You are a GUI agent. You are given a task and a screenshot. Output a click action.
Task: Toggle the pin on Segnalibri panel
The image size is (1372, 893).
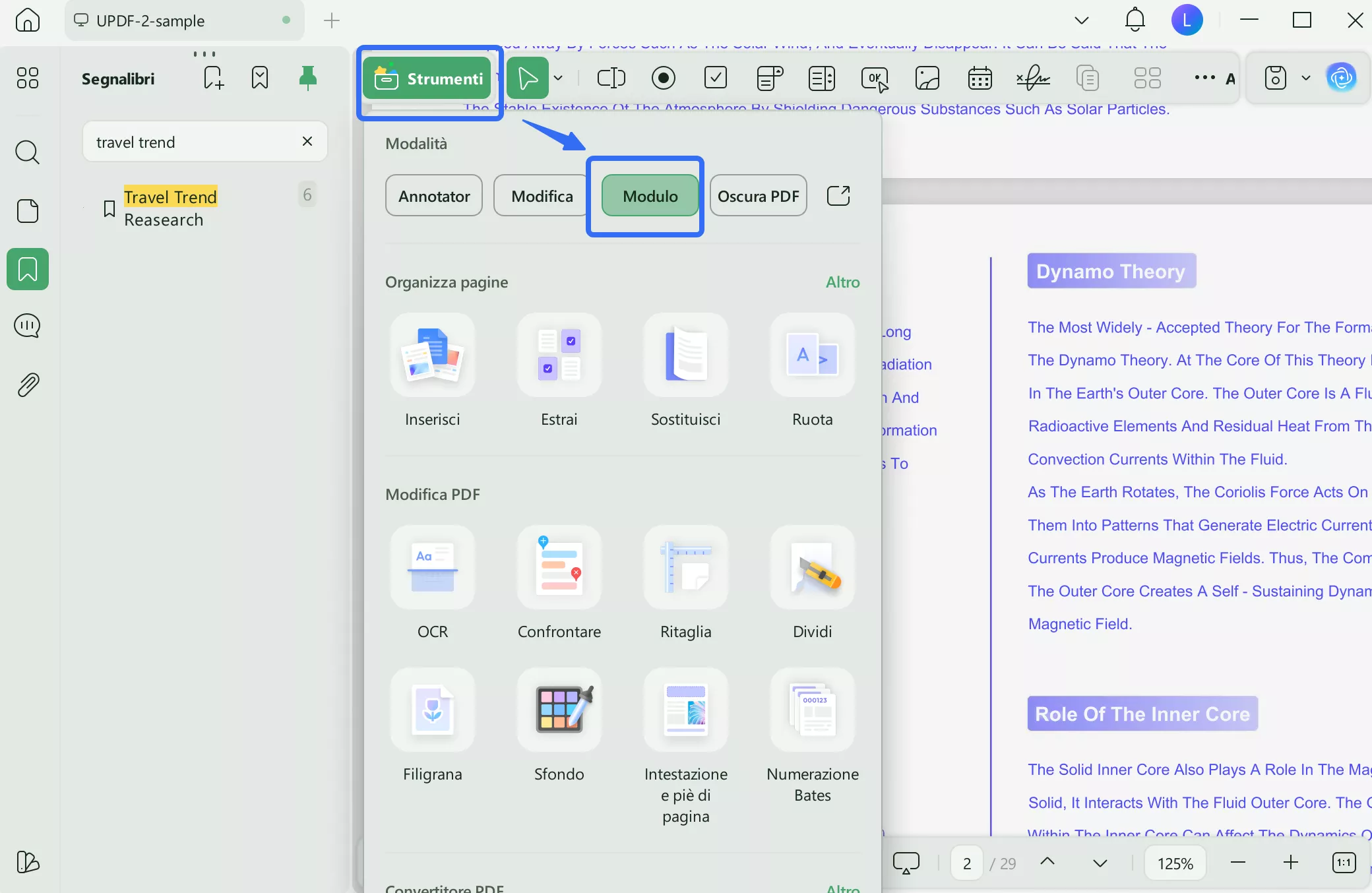(x=307, y=78)
